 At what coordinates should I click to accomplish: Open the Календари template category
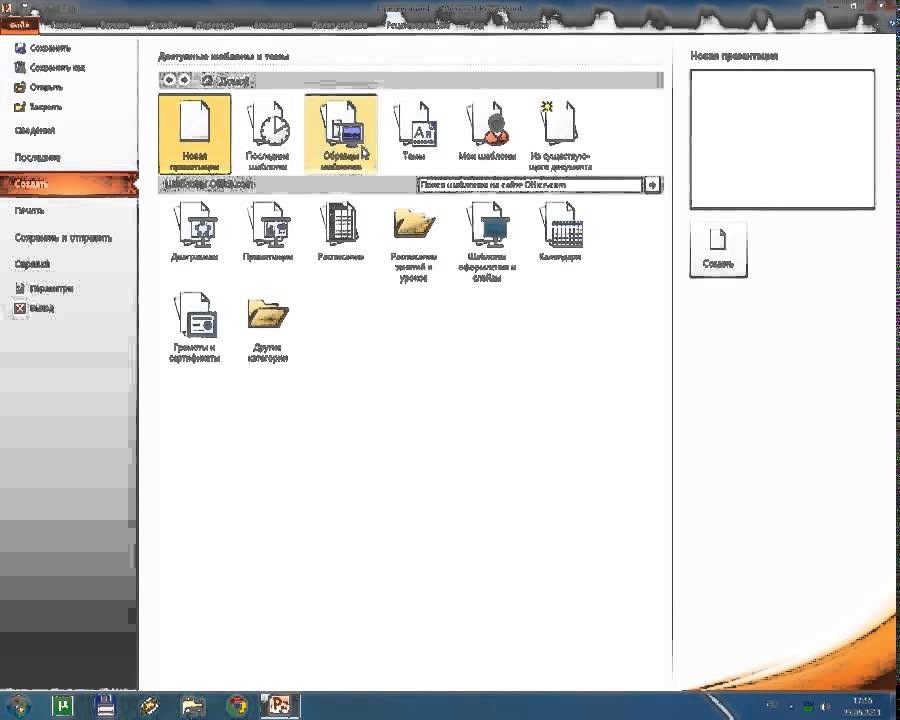pyautogui.click(x=560, y=233)
